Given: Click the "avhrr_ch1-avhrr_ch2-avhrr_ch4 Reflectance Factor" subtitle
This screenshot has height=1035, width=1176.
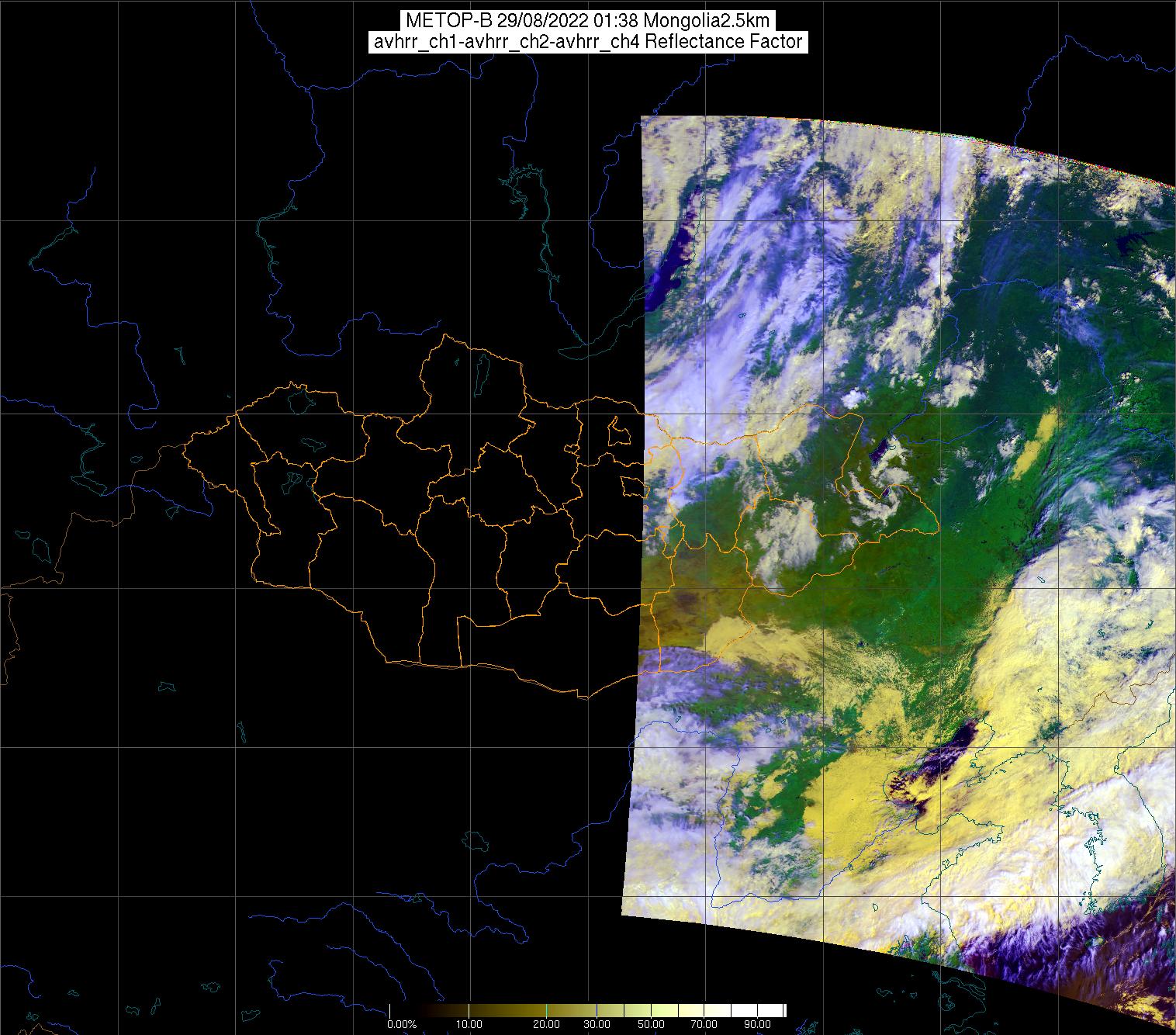Looking at the screenshot, I should click(588, 42).
